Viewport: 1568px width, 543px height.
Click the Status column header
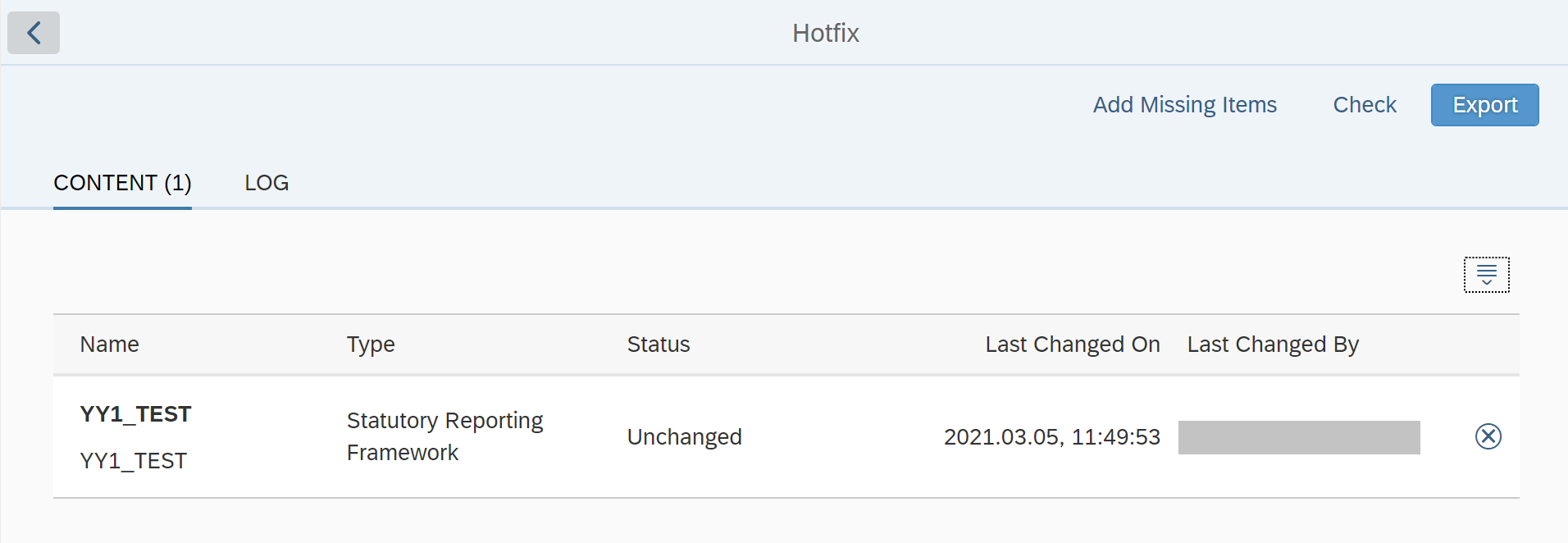(x=659, y=345)
